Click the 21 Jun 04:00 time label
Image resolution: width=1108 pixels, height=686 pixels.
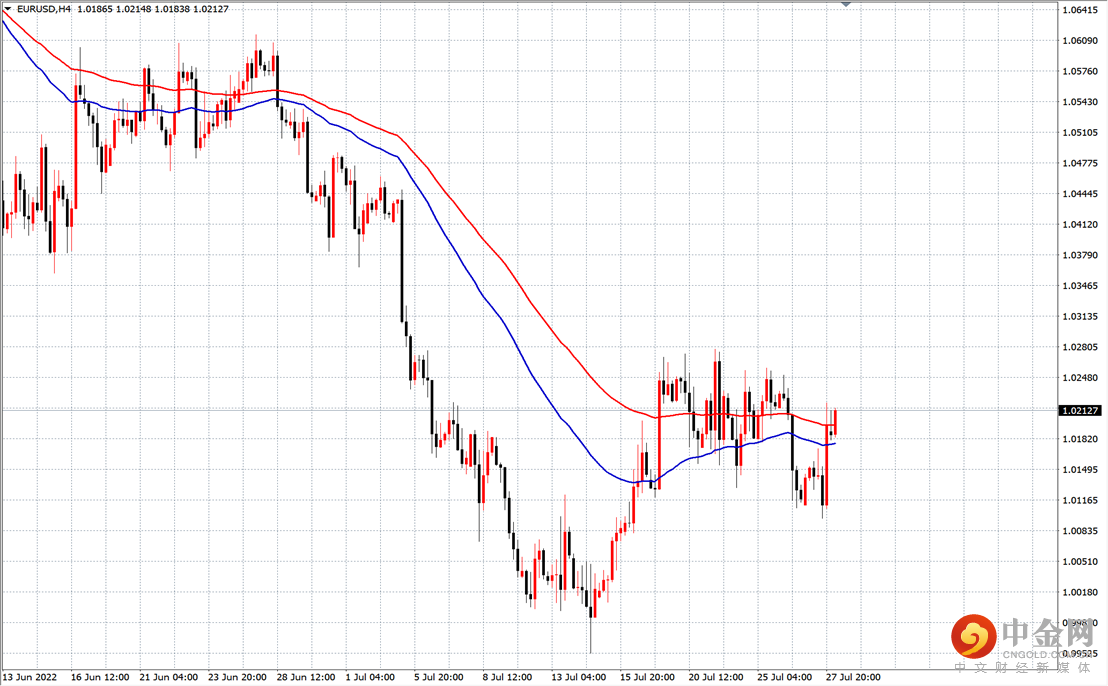(169, 677)
